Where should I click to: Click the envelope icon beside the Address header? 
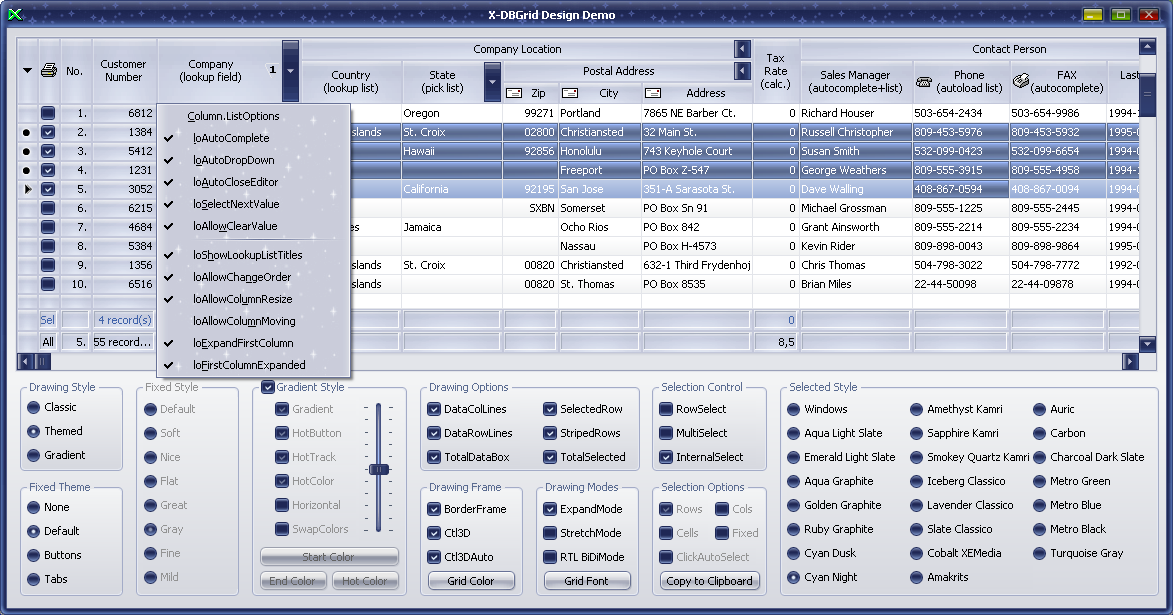(x=654, y=93)
